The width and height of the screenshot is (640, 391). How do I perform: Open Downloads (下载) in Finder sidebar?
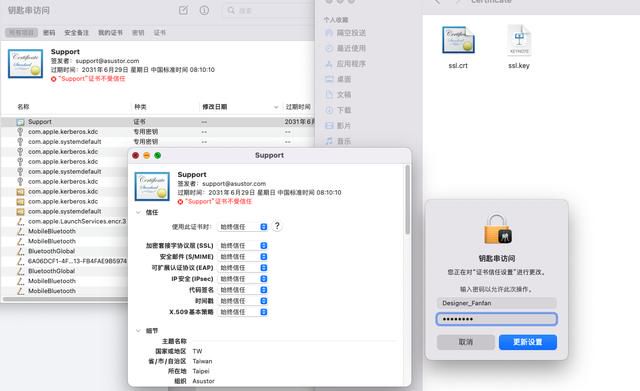(338, 110)
